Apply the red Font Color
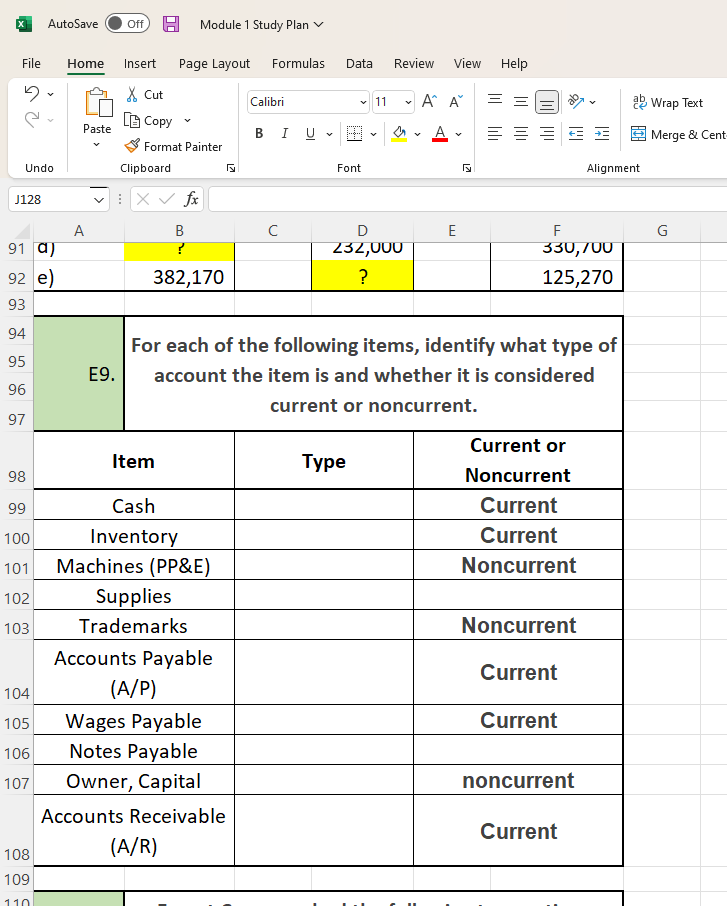Viewport: 727px width, 906px height. (440, 133)
